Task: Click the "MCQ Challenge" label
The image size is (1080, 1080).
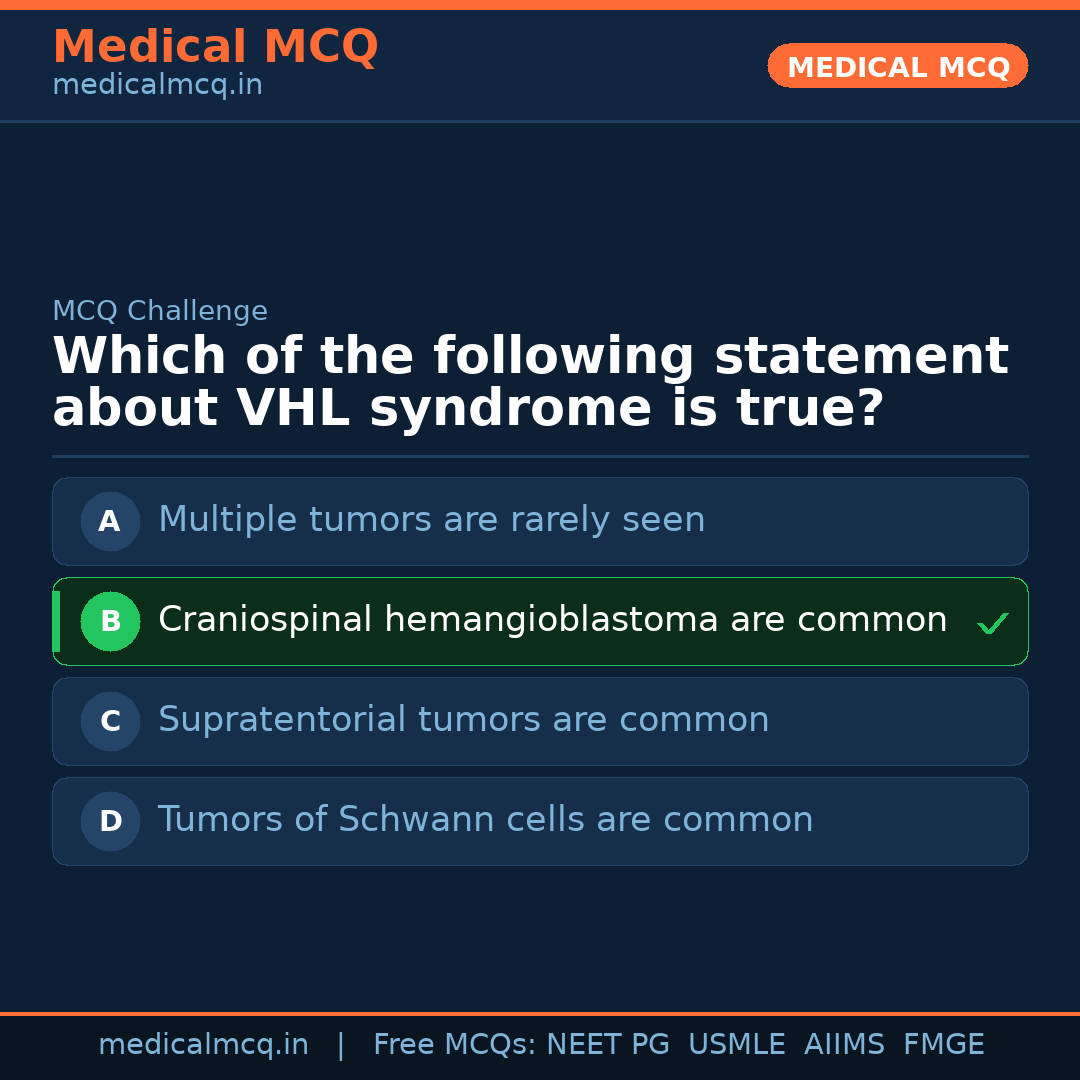Action: 160,311
